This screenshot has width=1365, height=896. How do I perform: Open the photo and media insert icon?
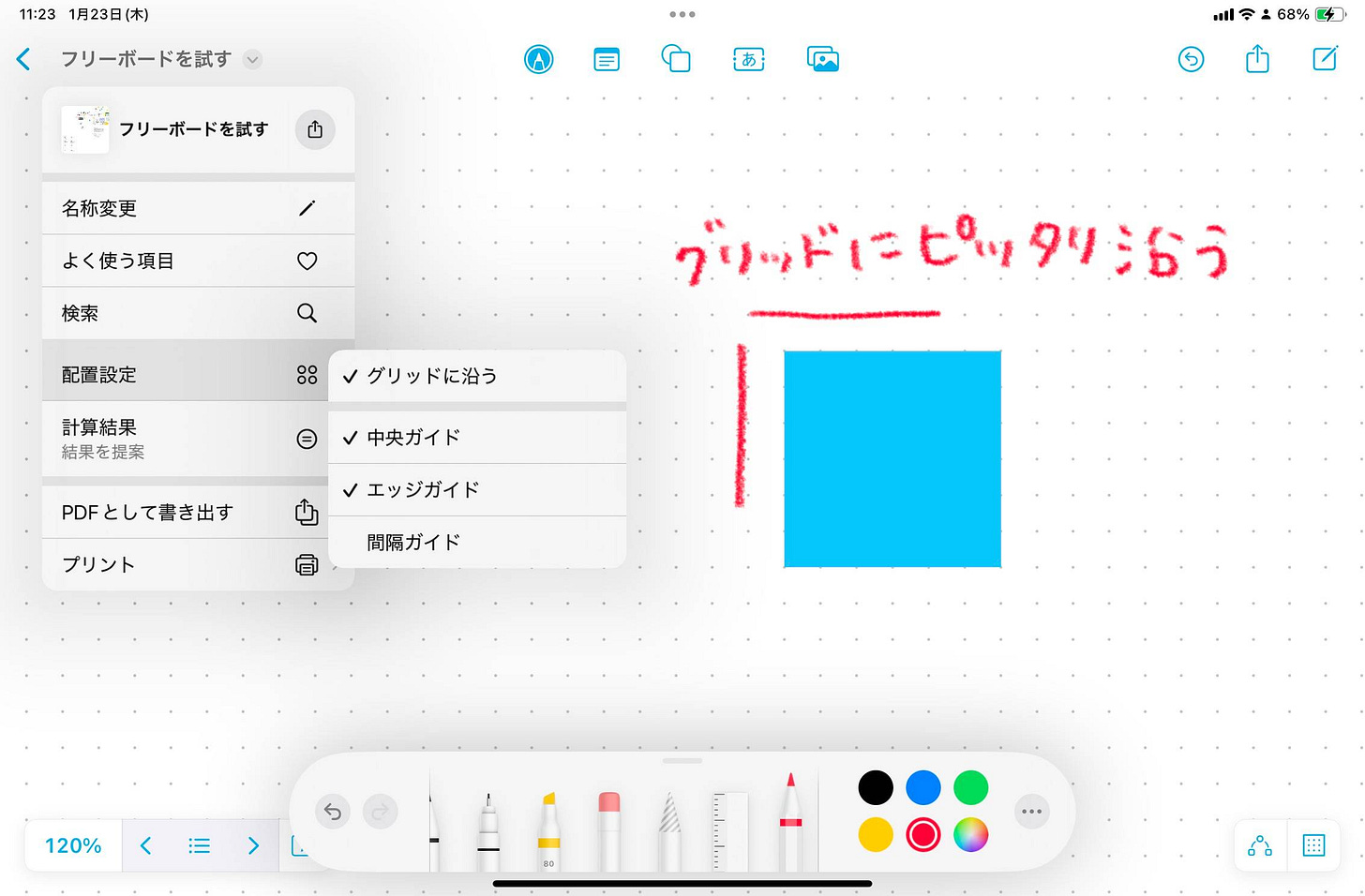point(823,59)
